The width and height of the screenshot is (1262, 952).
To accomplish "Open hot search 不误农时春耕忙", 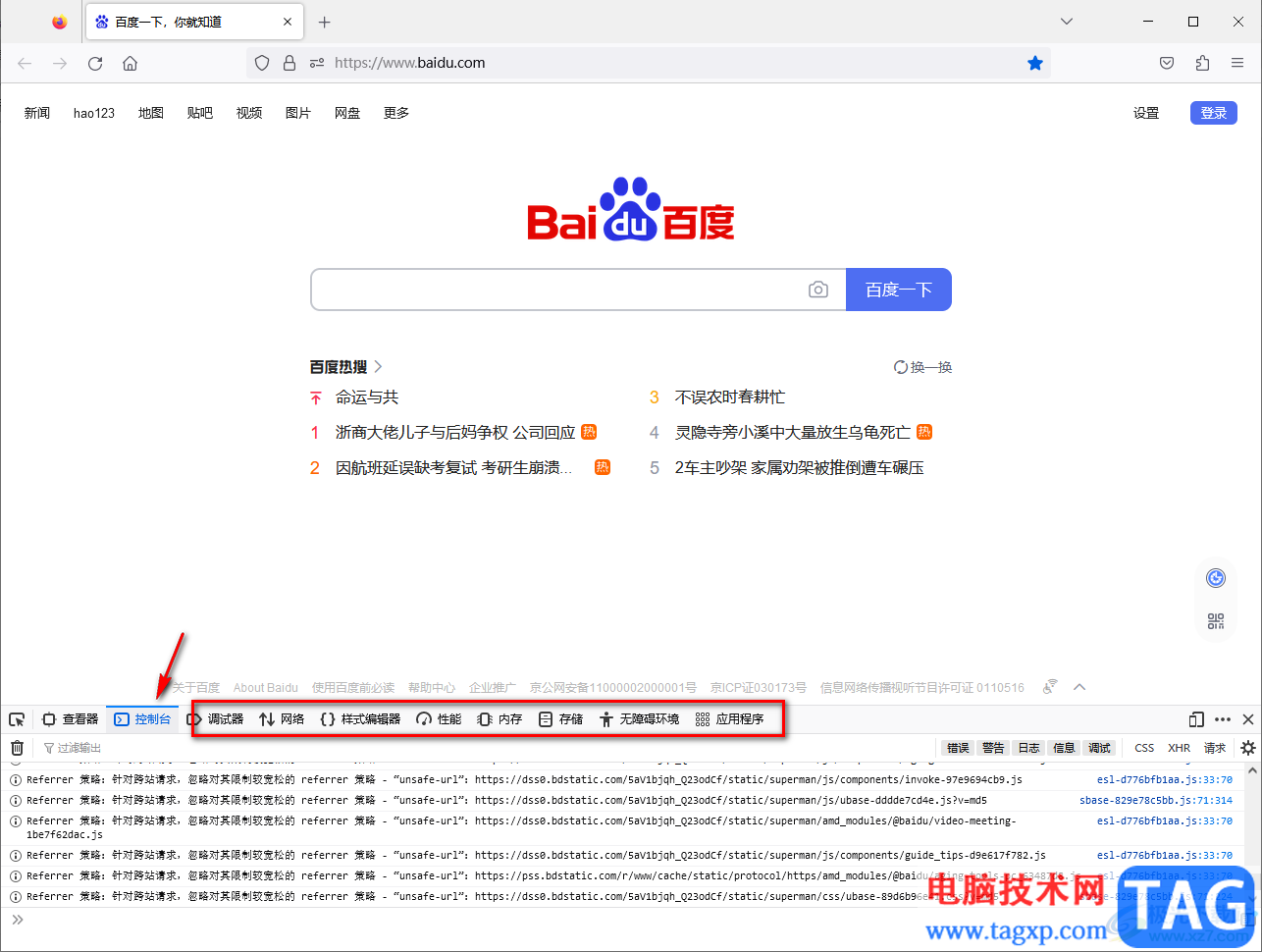I will click(730, 397).
